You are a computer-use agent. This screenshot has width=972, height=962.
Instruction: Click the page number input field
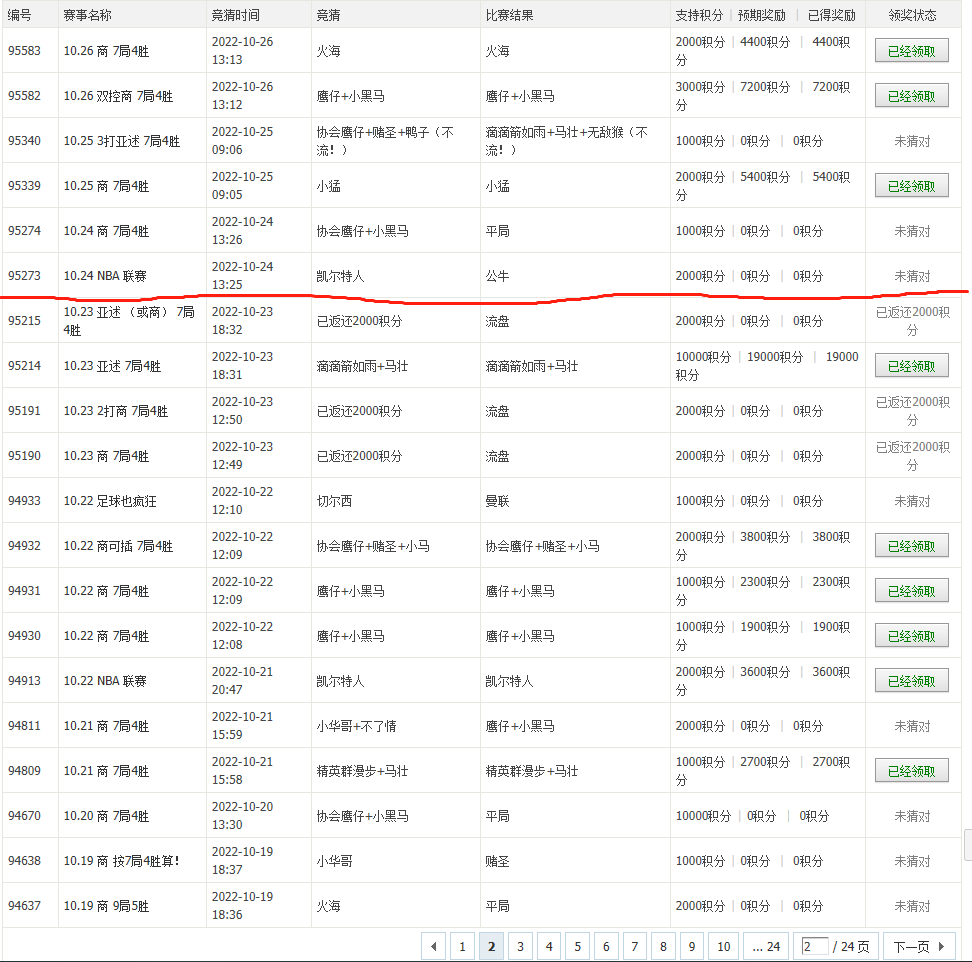[814, 946]
